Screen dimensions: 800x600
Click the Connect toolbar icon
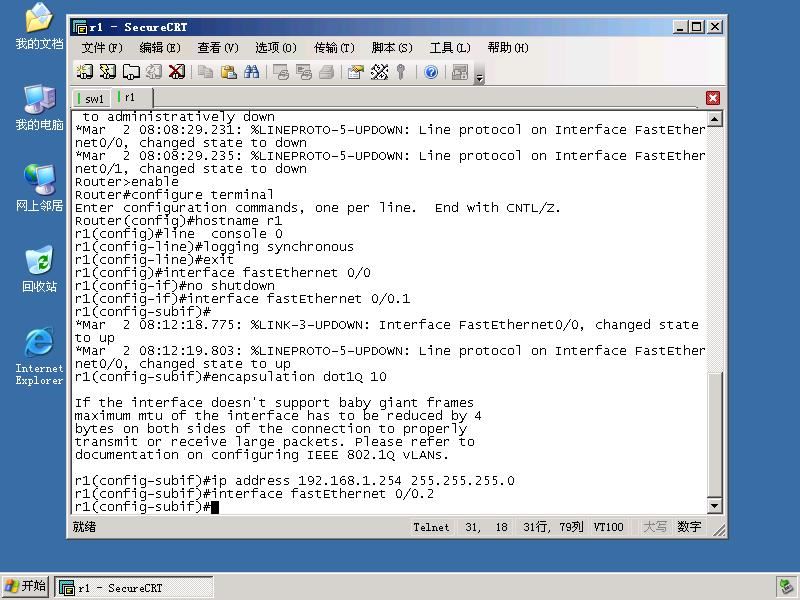(x=85, y=72)
